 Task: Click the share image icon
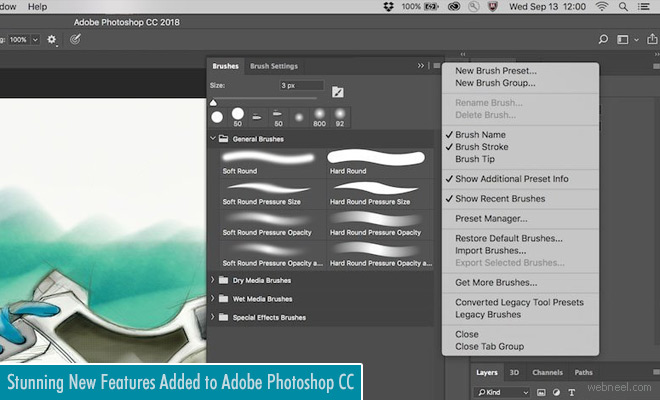pos(652,39)
